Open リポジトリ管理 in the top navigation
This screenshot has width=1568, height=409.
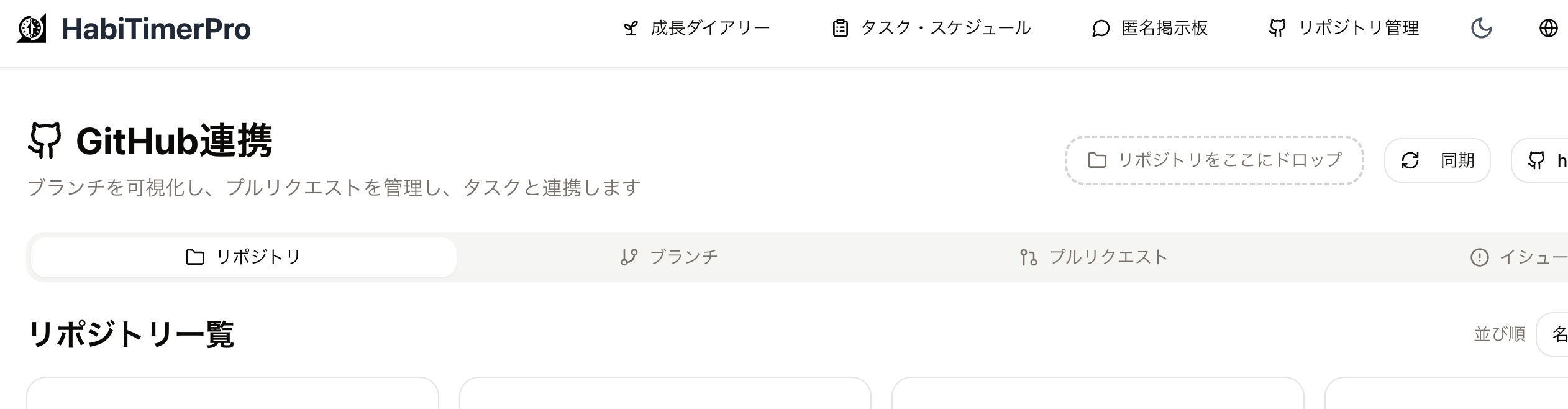click(1359, 28)
